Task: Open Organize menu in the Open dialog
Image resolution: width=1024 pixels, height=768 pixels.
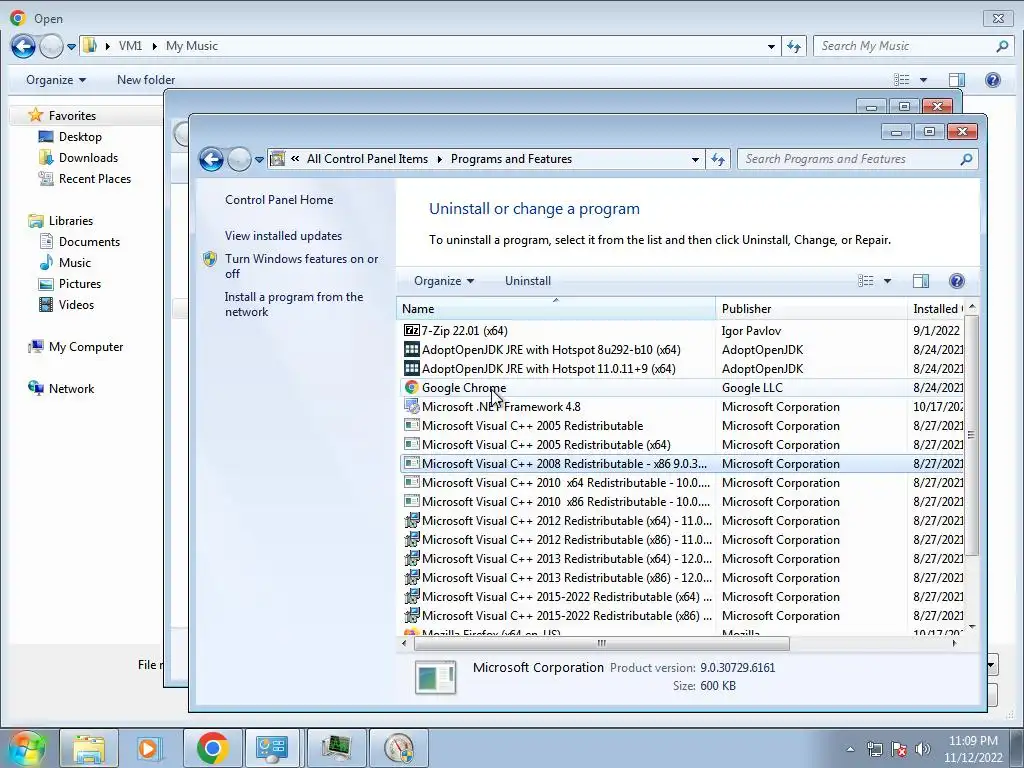Action: 56,80
